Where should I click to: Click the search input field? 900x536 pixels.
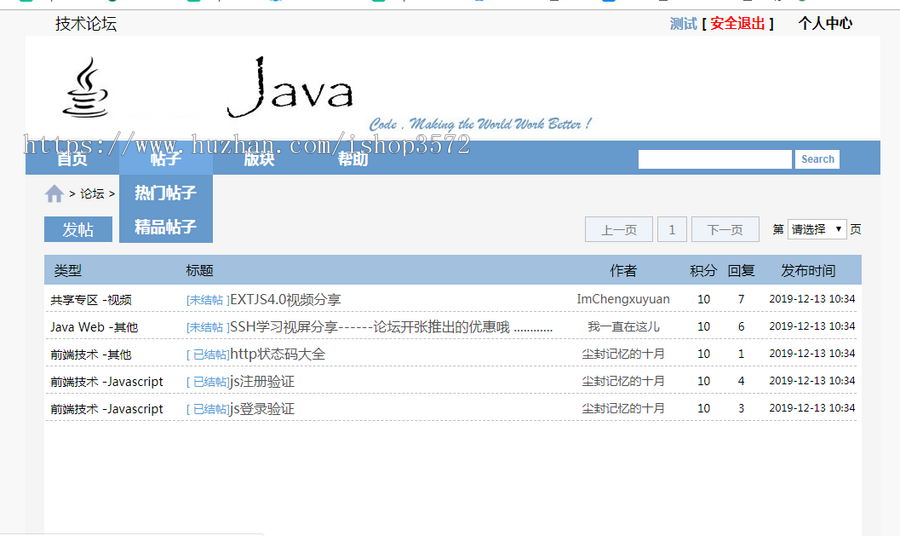click(715, 159)
